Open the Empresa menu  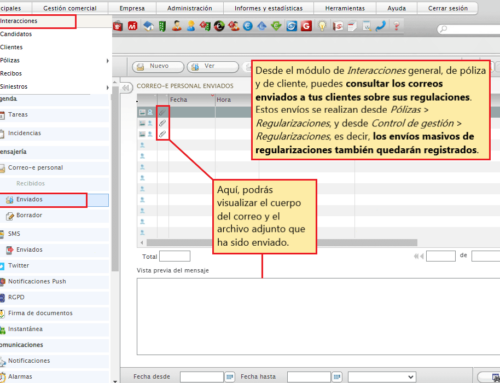coord(132,8)
